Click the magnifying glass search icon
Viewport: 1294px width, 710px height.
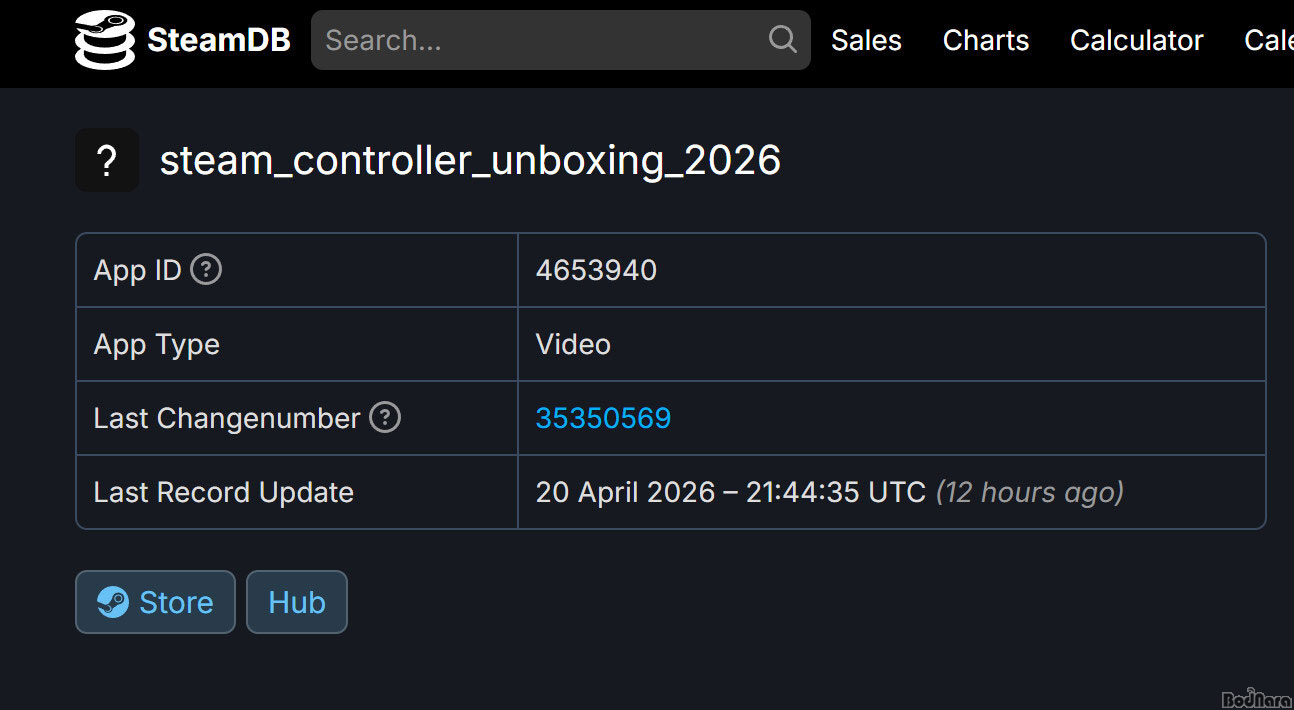782,40
